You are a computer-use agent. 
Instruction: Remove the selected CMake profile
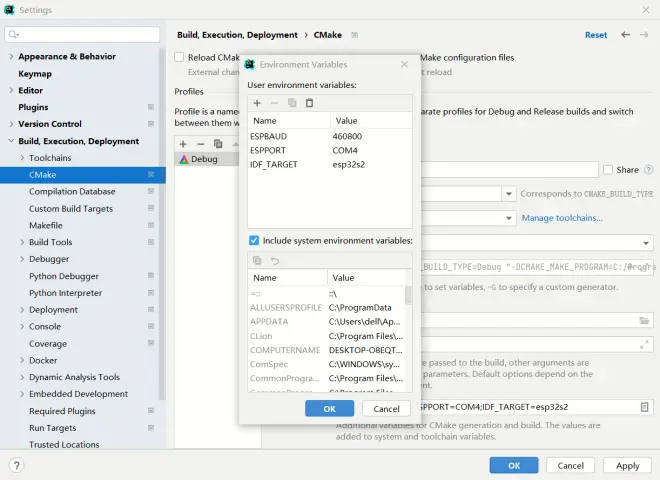[x=201, y=144]
